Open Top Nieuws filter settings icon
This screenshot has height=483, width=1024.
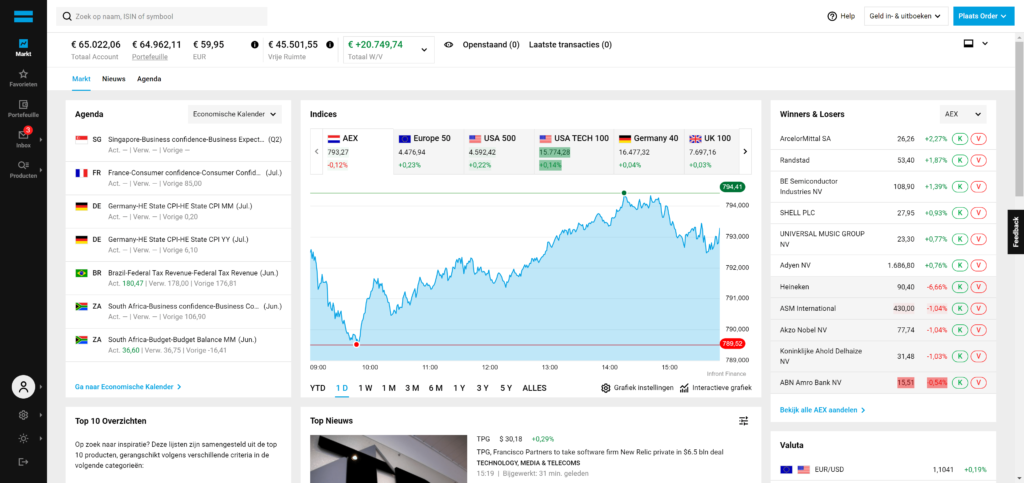(743, 421)
